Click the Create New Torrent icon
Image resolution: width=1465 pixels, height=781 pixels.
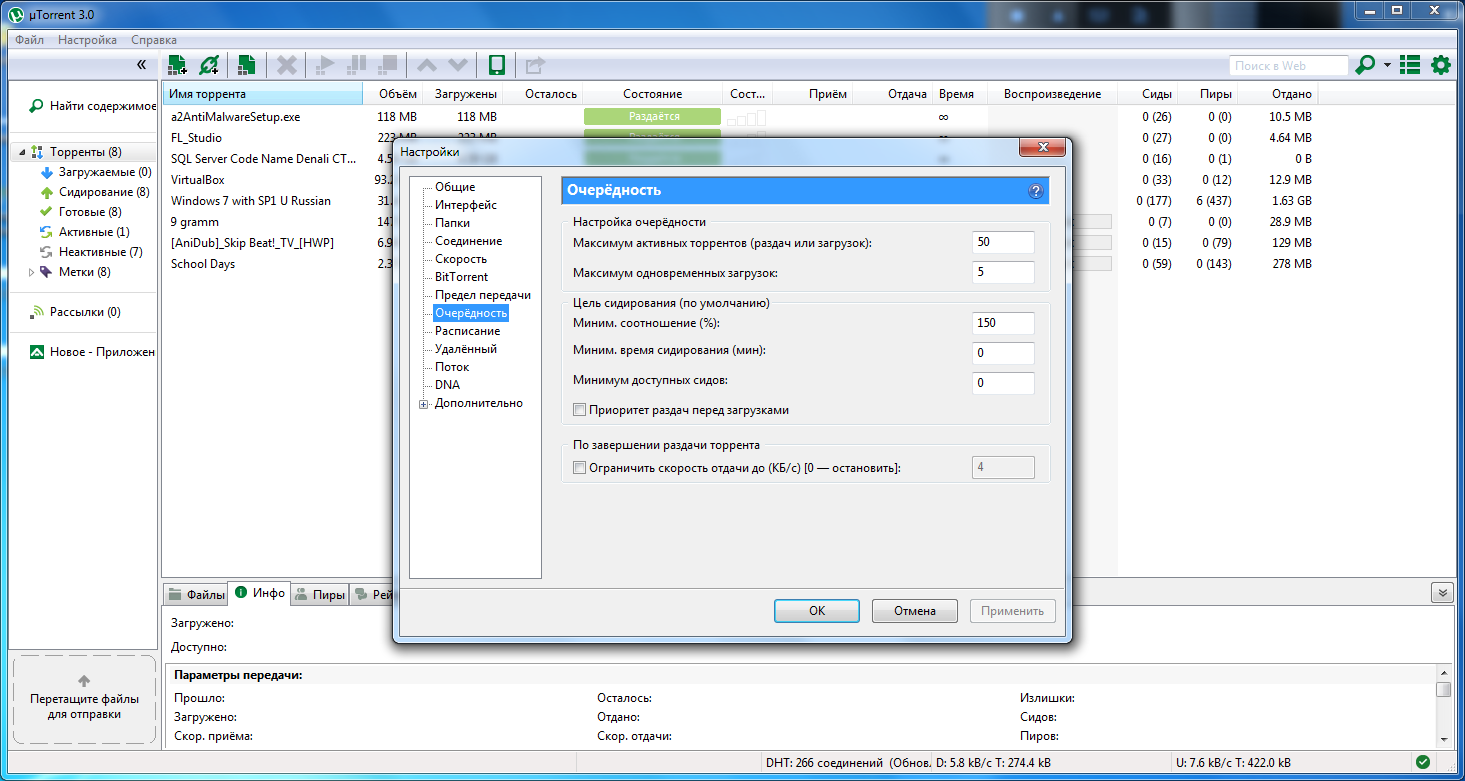(246, 66)
